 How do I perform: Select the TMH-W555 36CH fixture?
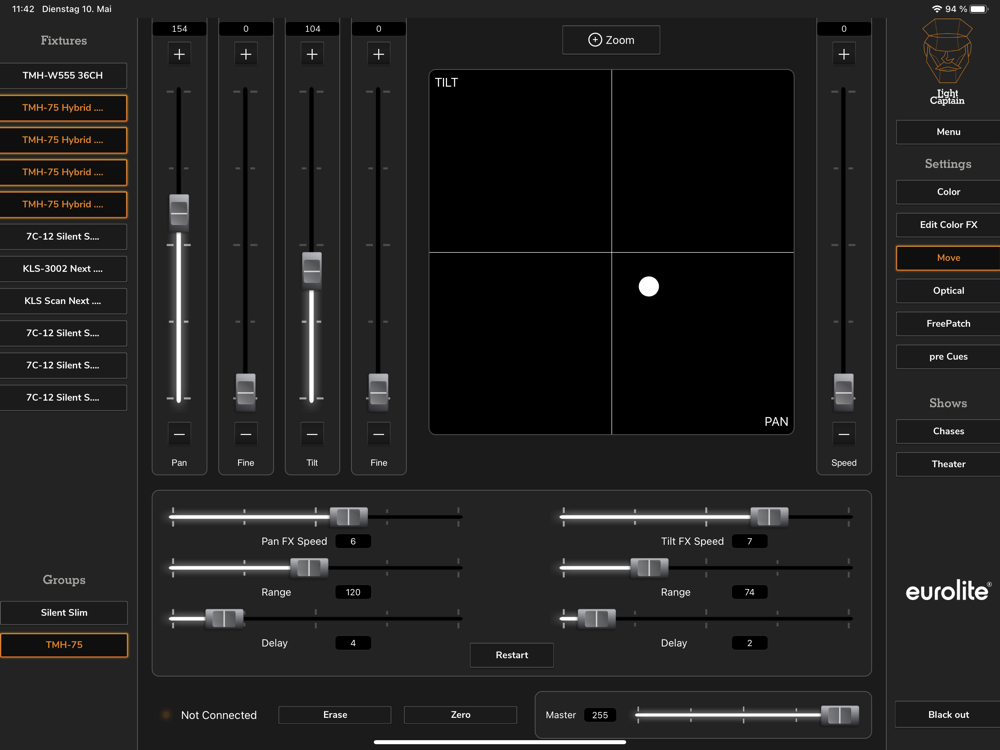[62, 75]
